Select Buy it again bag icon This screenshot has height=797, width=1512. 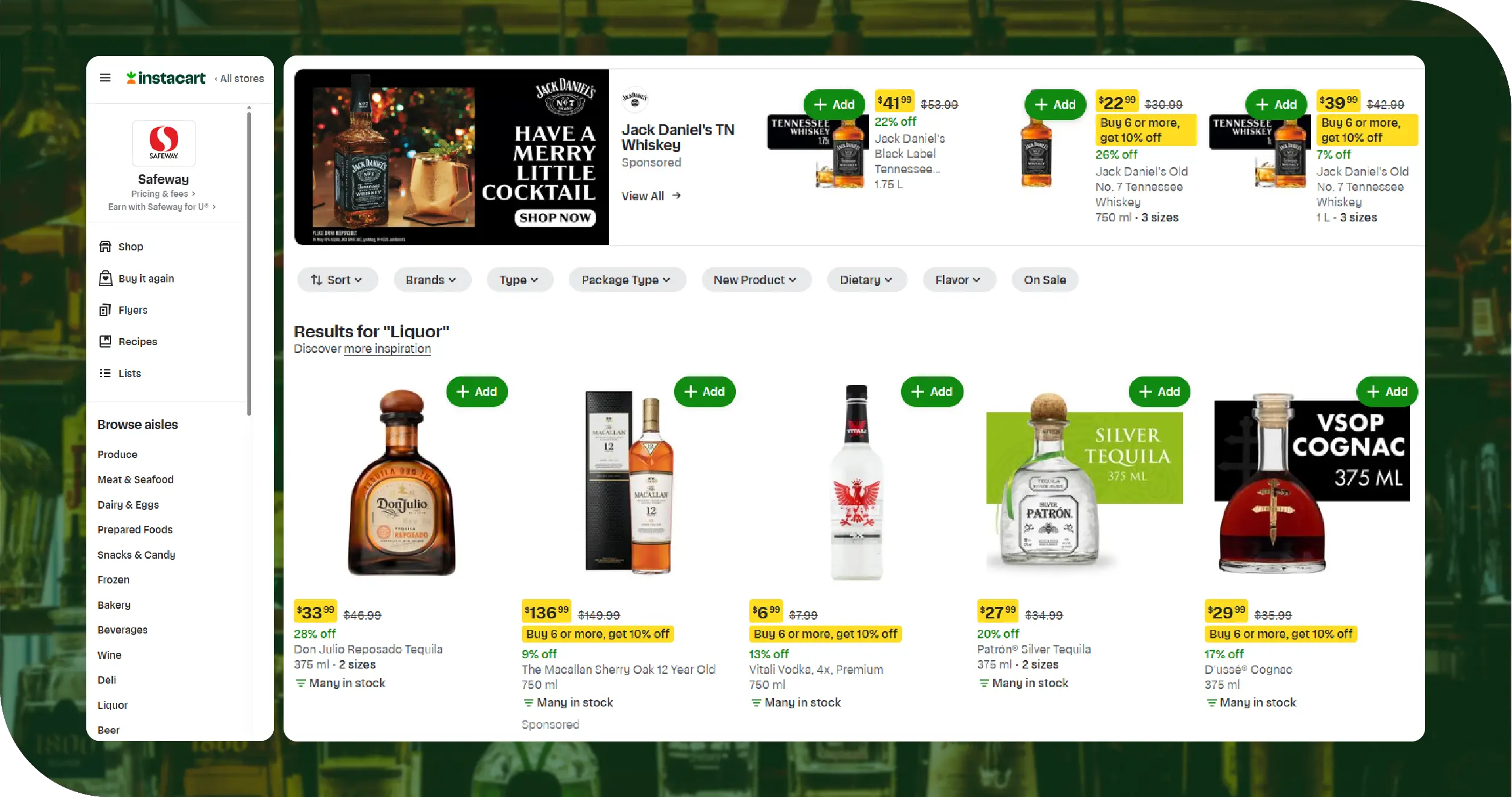(x=105, y=278)
